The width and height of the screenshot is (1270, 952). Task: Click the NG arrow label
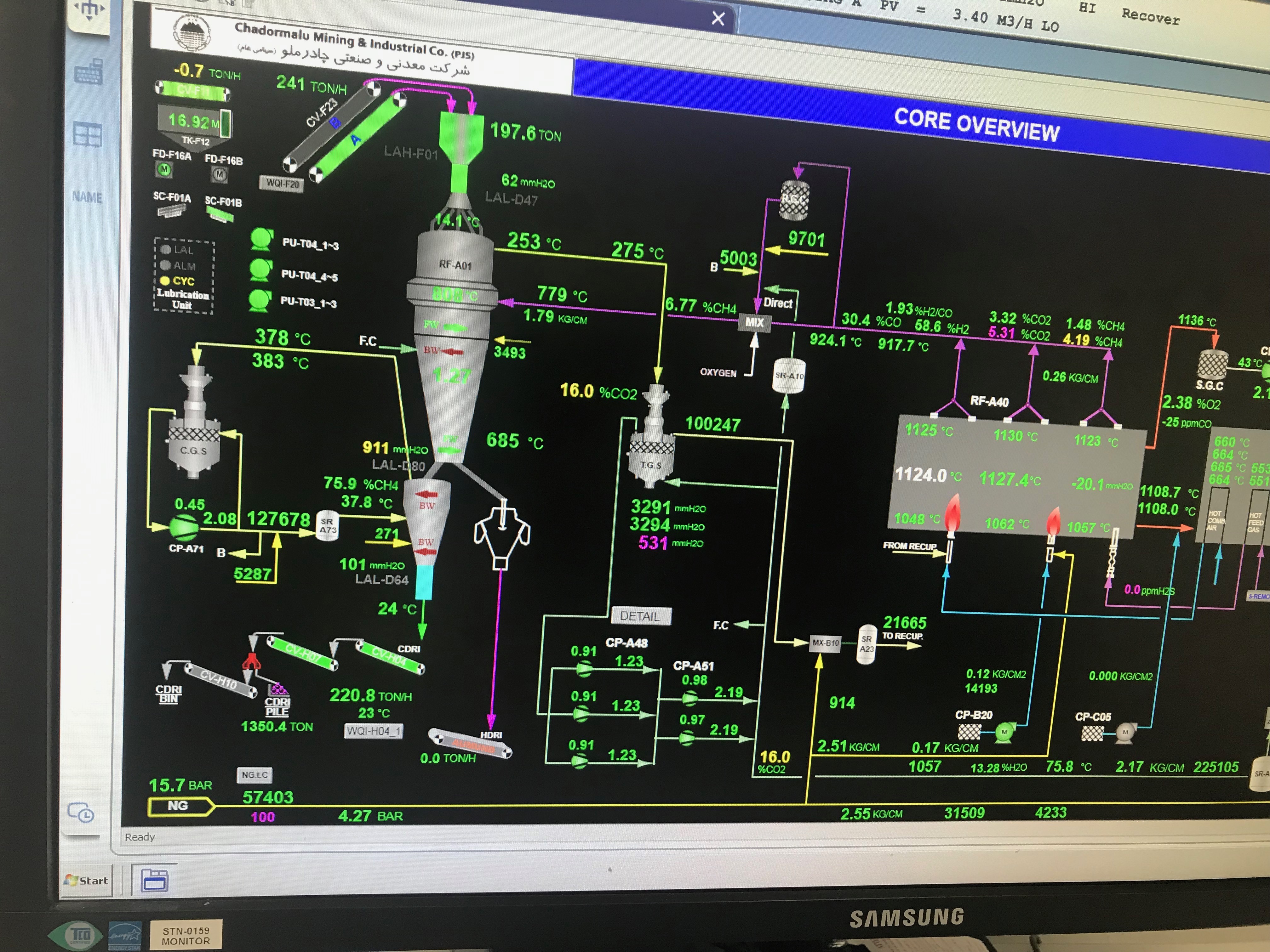(180, 806)
